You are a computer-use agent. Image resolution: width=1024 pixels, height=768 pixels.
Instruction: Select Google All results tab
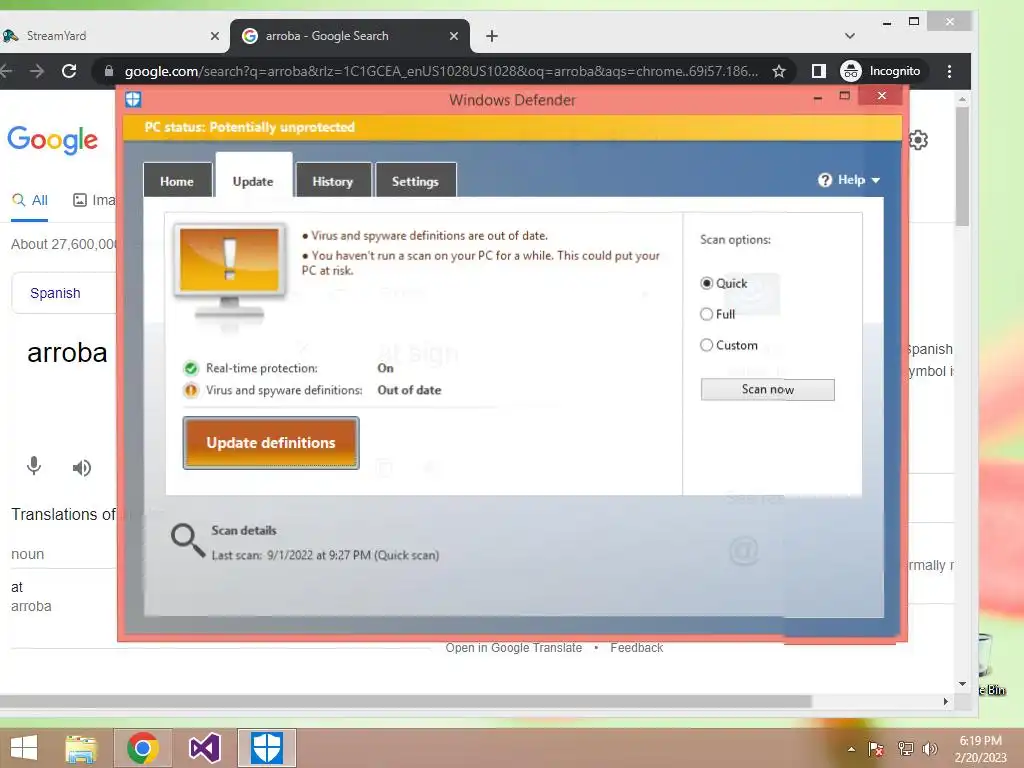point(30,200)
